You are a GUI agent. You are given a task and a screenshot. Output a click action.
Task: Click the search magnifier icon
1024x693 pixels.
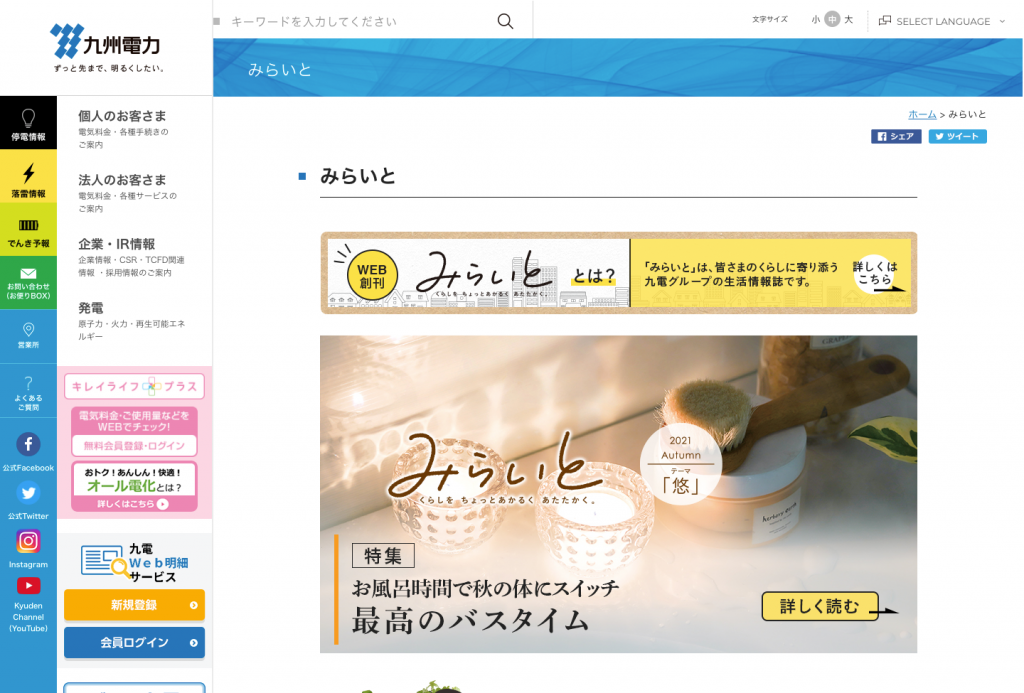[505, 21]
